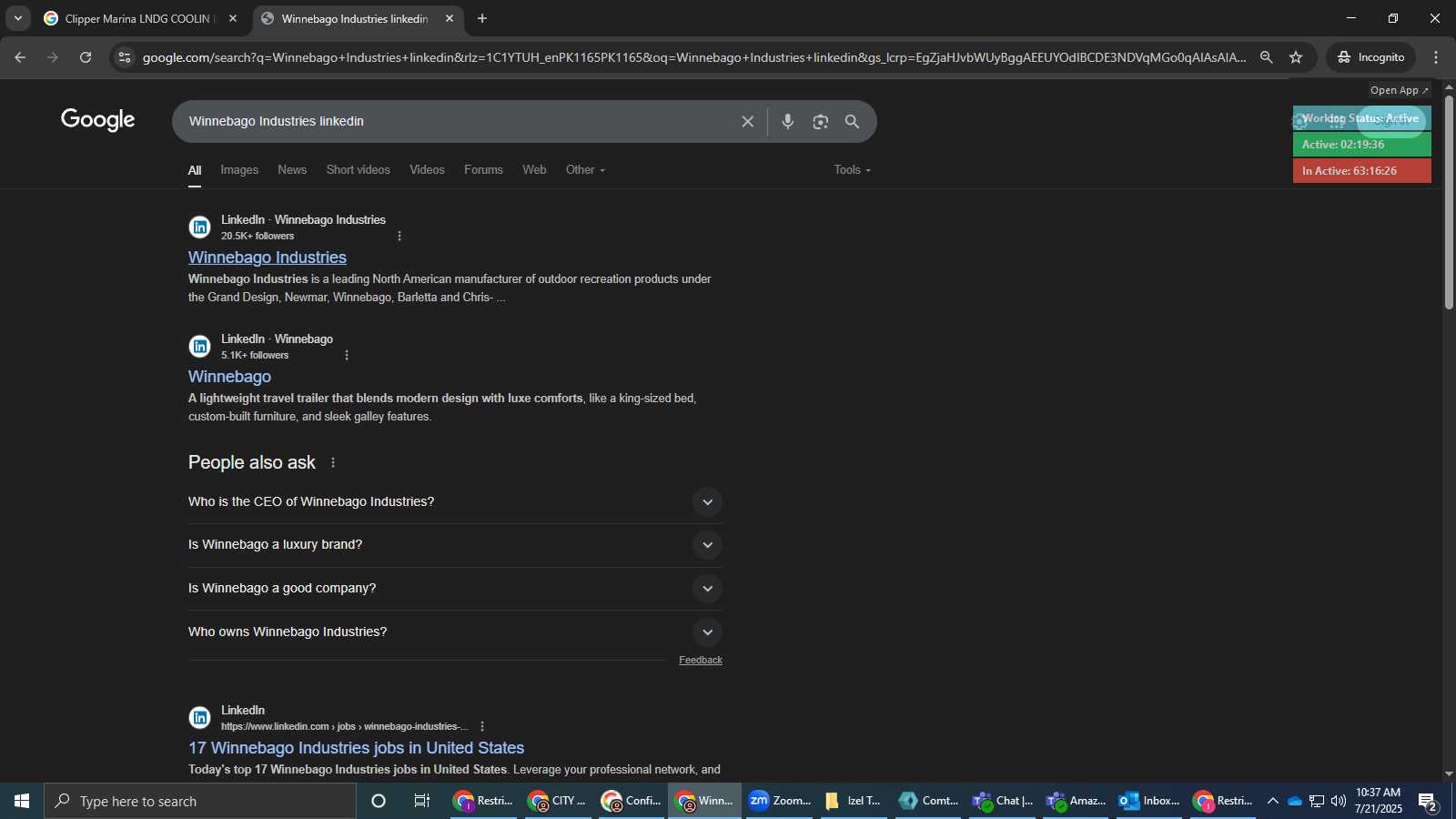Click LinkedIn favicon of jobs result
Image resolution: width=1456 pixels, height=819 pixels.
199,717
